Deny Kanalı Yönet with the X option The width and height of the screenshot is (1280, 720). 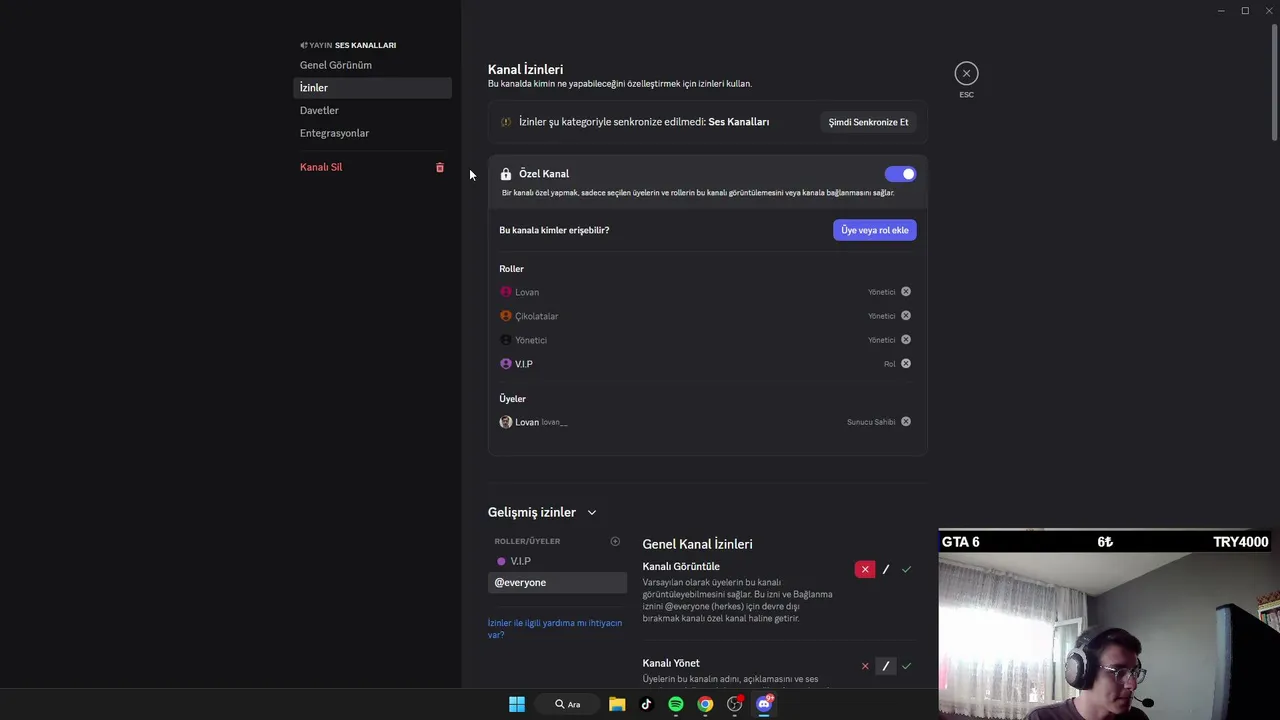coord(865,666)
